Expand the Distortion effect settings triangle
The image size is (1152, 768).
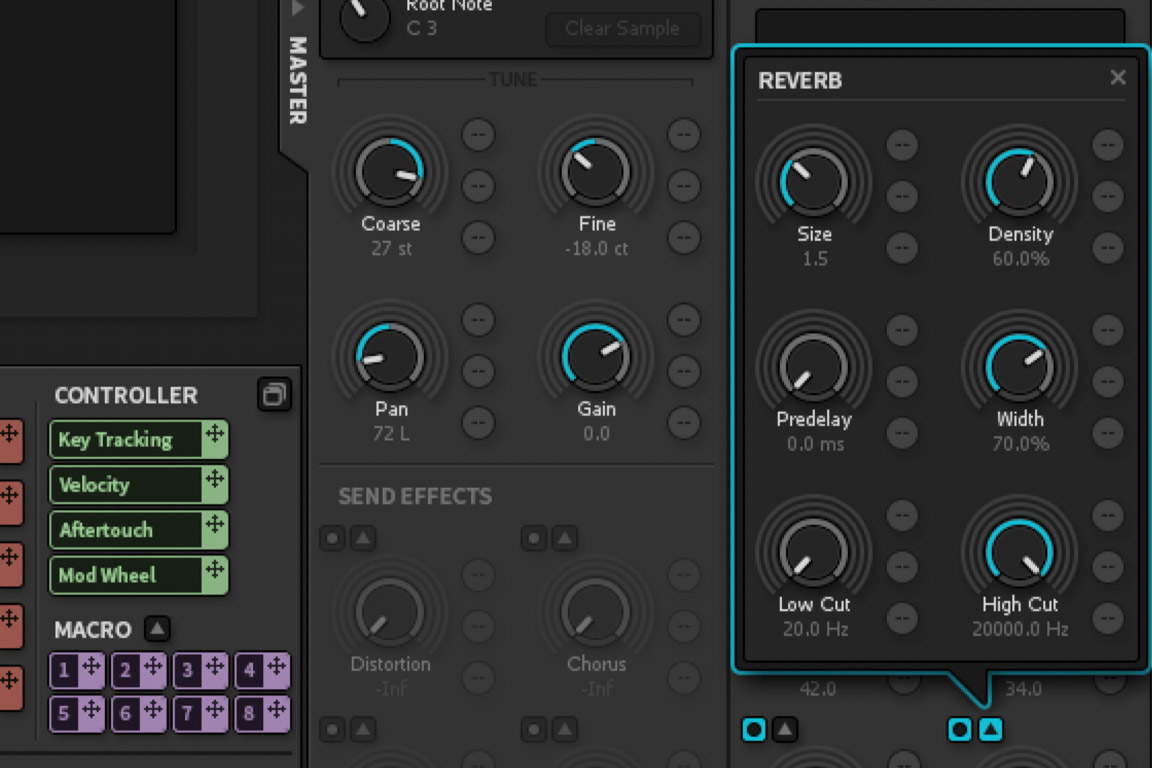point(363,538)
